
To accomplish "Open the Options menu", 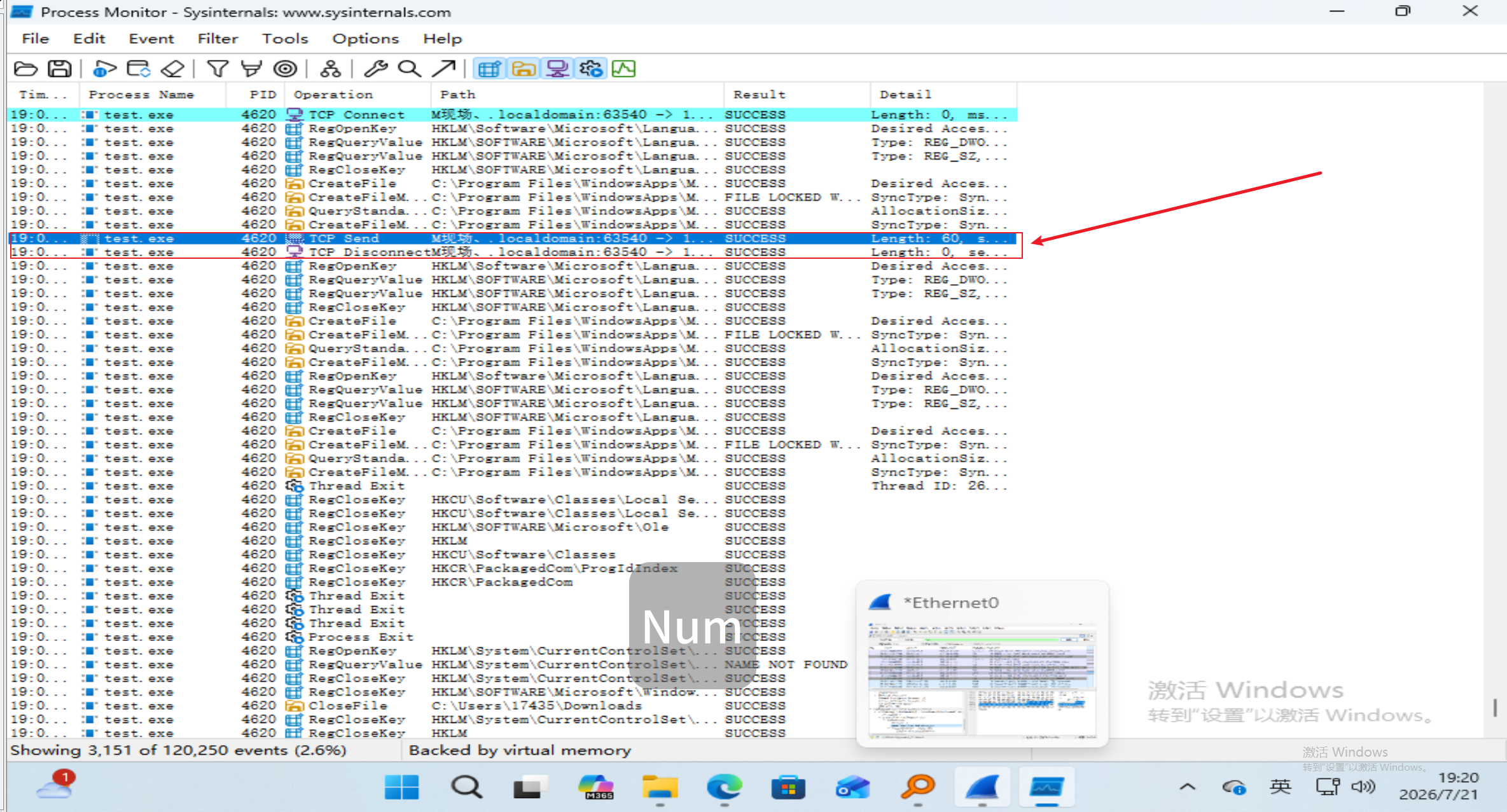I will pyautogui.click(x=366, y=39).
